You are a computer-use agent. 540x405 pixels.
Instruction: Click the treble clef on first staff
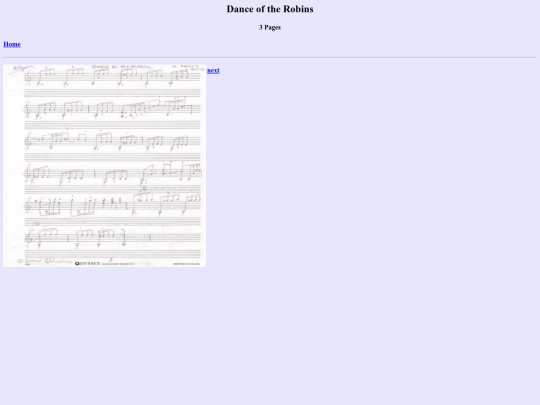point(28,77)
